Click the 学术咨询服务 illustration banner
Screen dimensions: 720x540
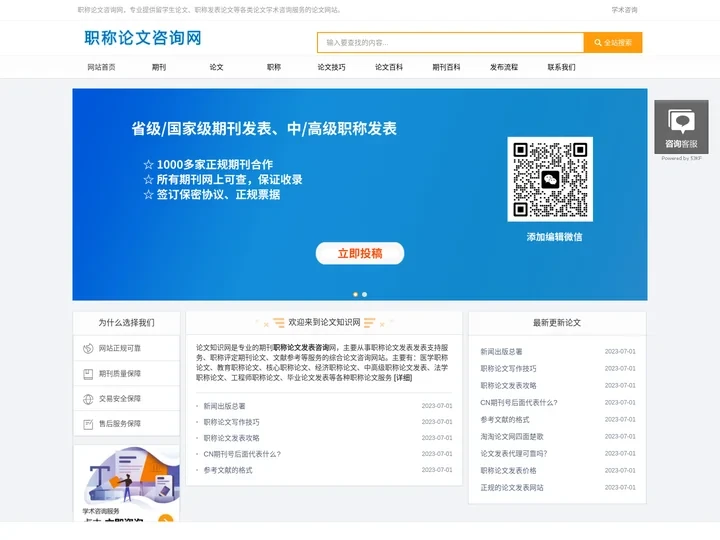tap(127, 484)
